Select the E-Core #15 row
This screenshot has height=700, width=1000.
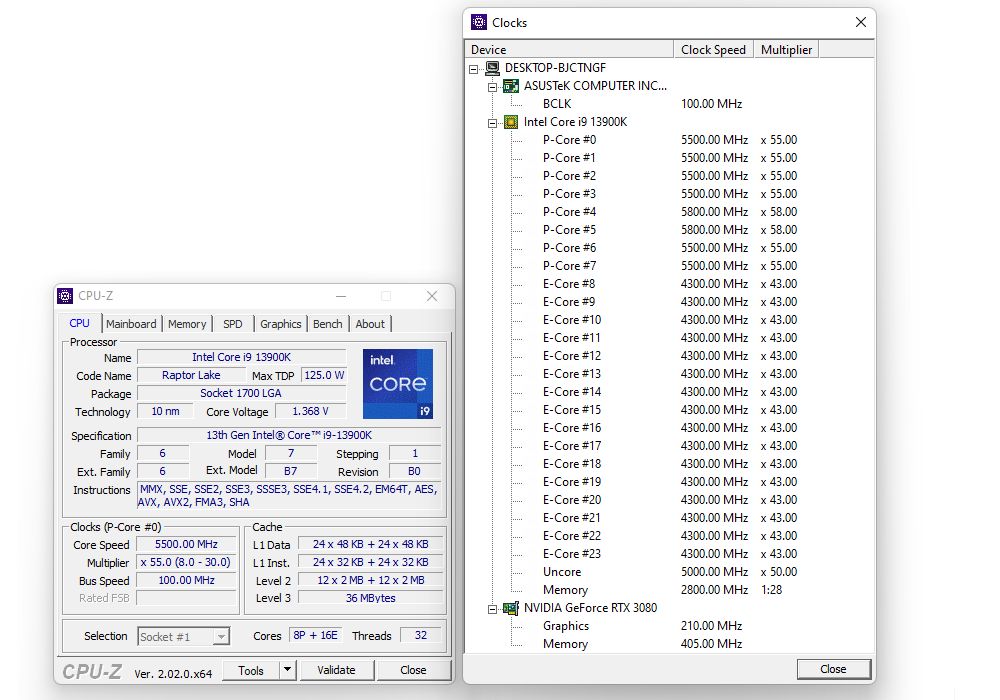[x=670, y=410]
